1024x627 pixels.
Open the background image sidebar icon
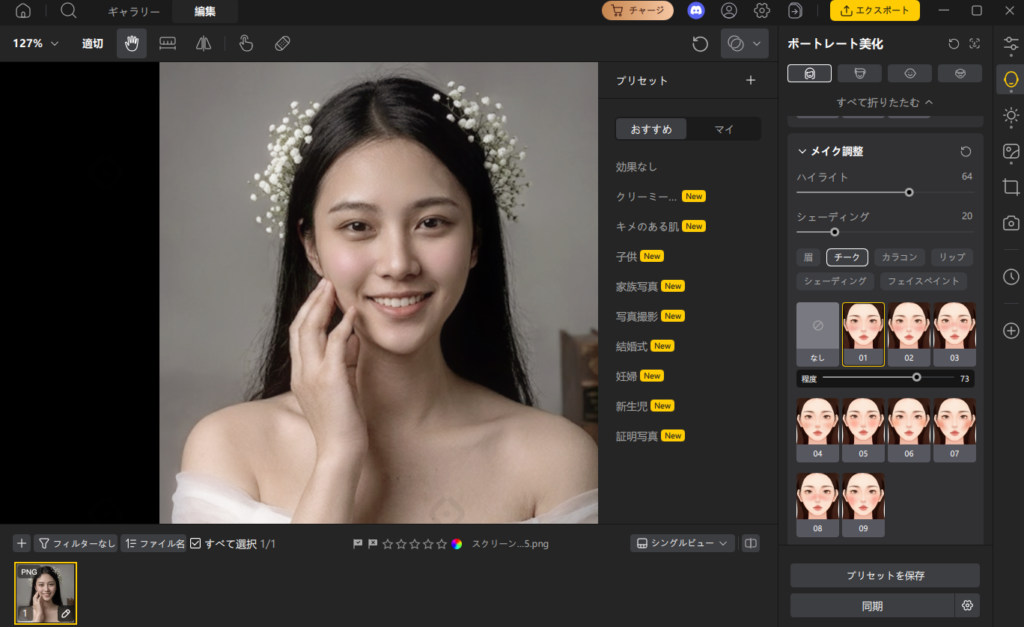coord(1011,152)
